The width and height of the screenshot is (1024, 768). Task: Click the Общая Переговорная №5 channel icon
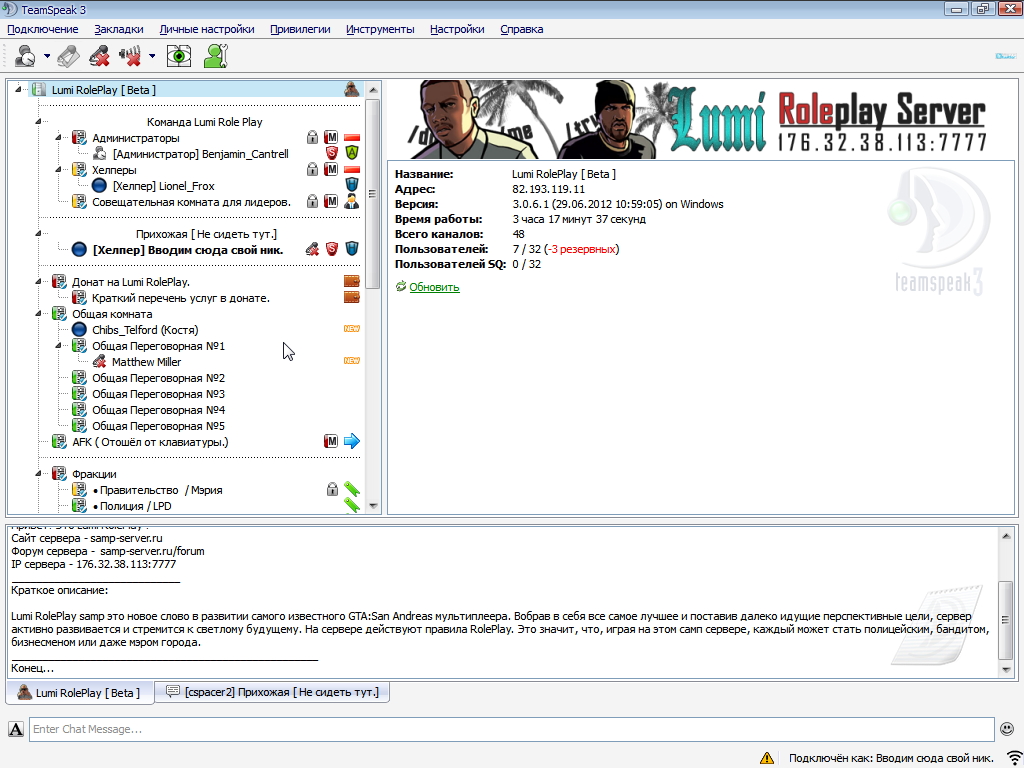coord(79,426)
